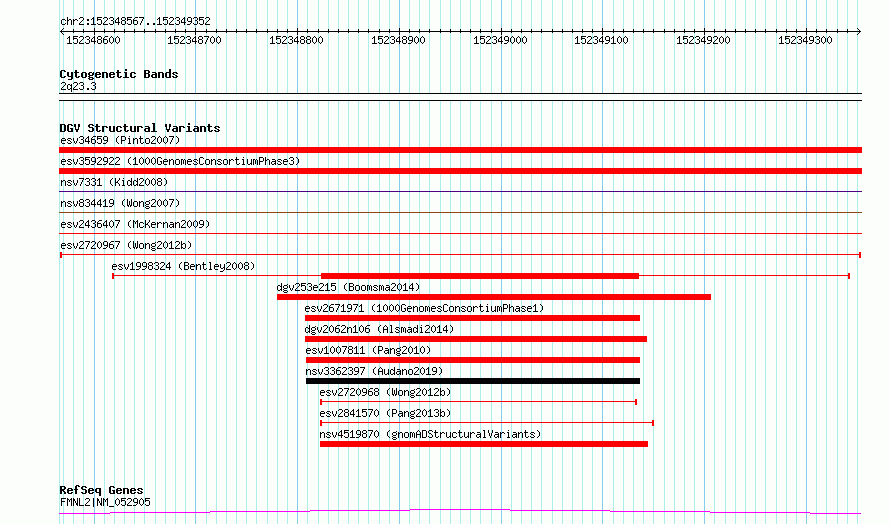Select esv1998324 (Bentley2008) label

tap(183, 266)
